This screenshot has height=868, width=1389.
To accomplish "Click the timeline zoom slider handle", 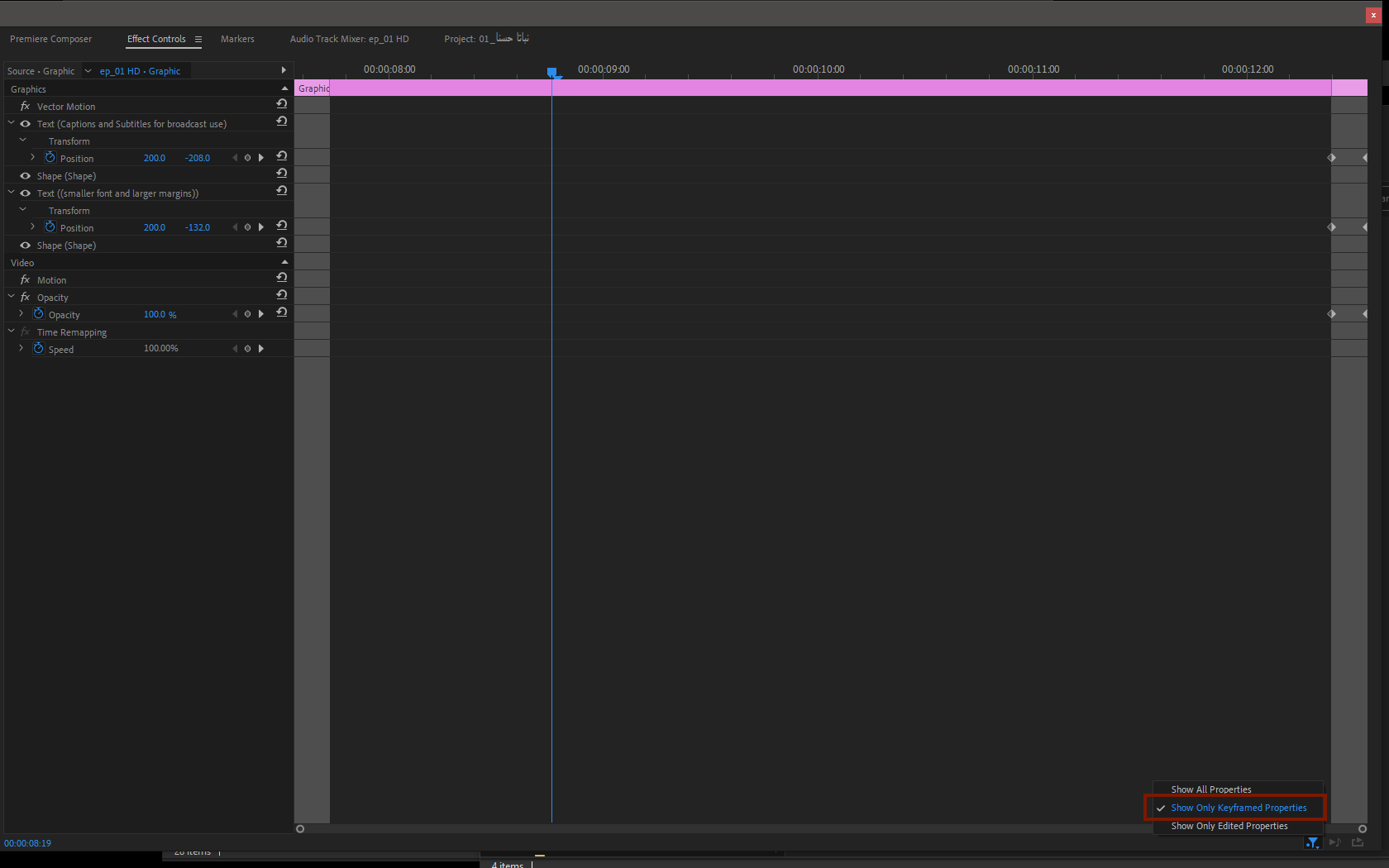I will 300,828.
